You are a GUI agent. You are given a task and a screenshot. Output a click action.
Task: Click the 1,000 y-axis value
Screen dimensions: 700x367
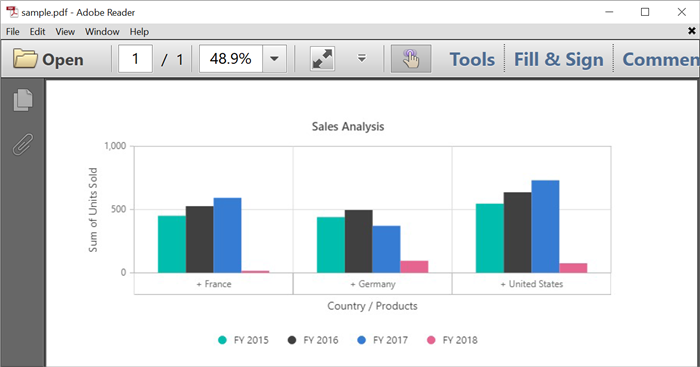pyautogui.click(x=115, y=146)
